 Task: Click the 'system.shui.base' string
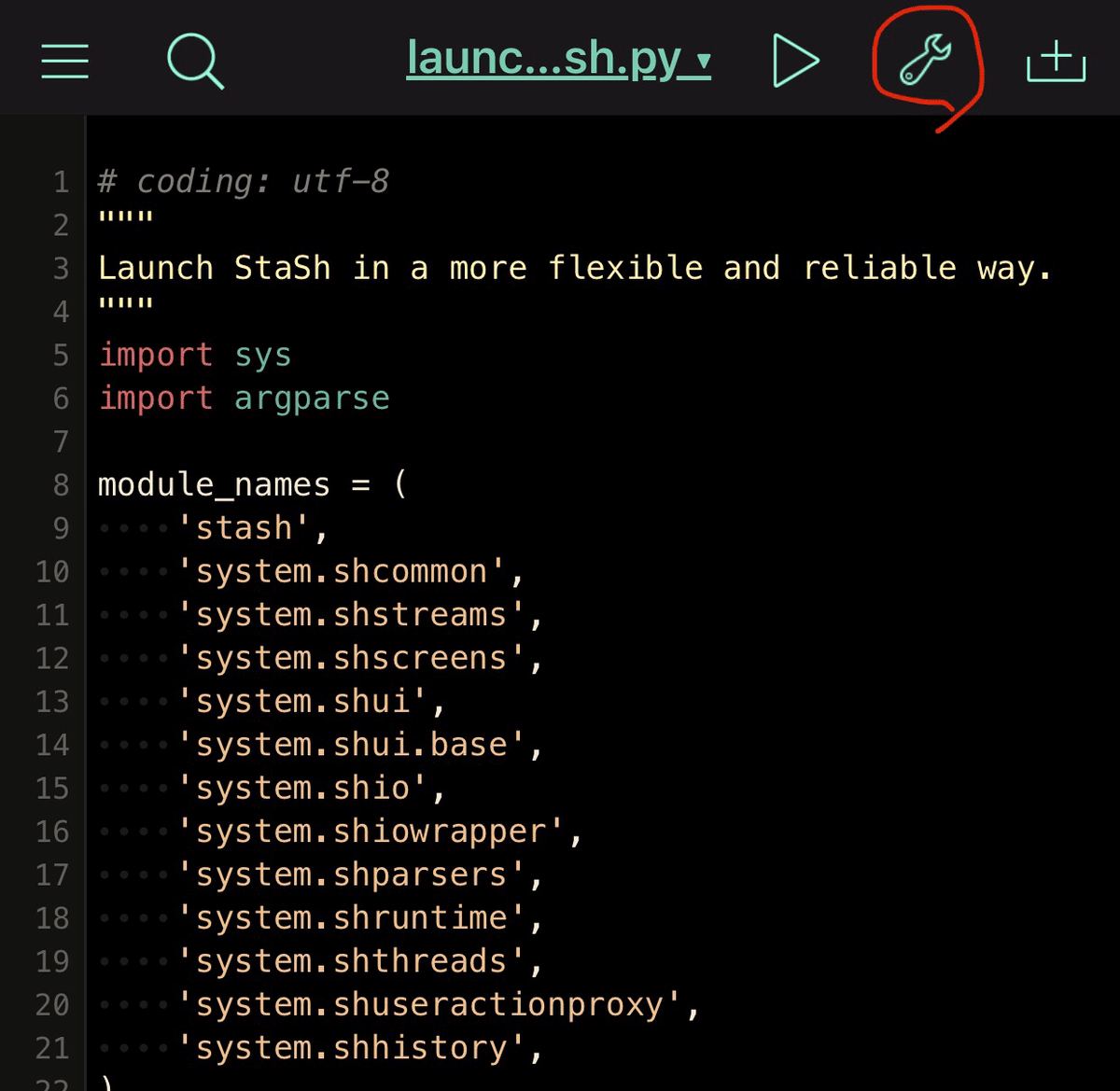351,745
